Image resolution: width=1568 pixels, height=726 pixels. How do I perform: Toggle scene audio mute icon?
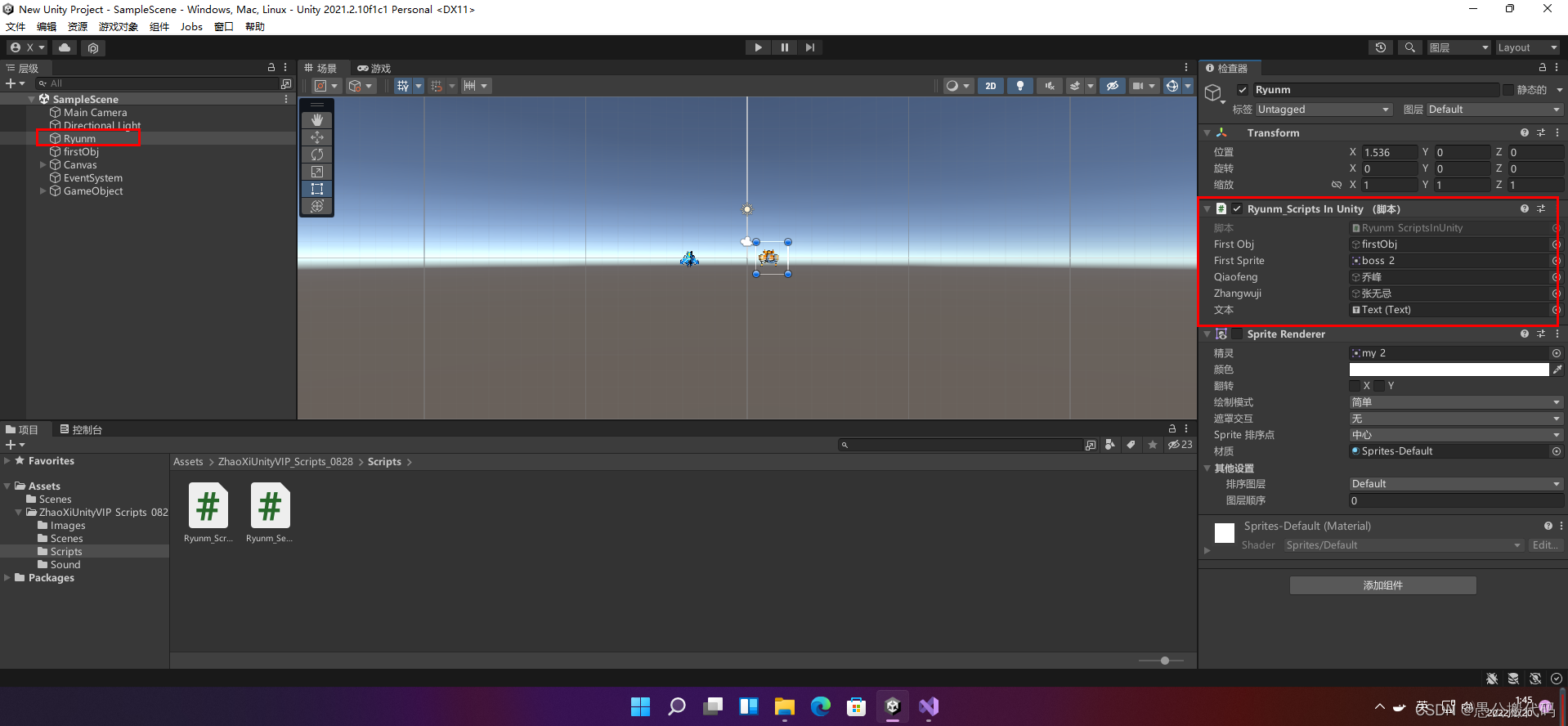click(1050, 86)
